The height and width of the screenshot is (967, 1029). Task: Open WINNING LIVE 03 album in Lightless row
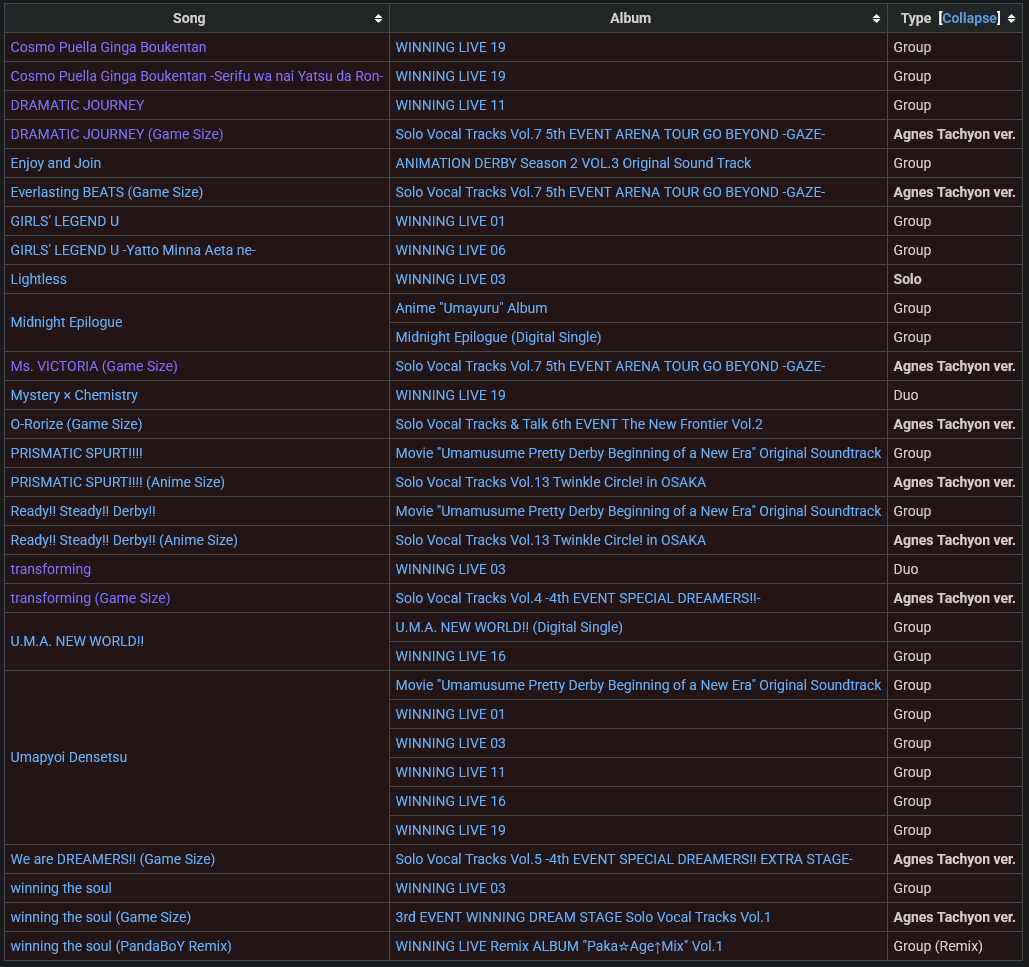(450, 279)
